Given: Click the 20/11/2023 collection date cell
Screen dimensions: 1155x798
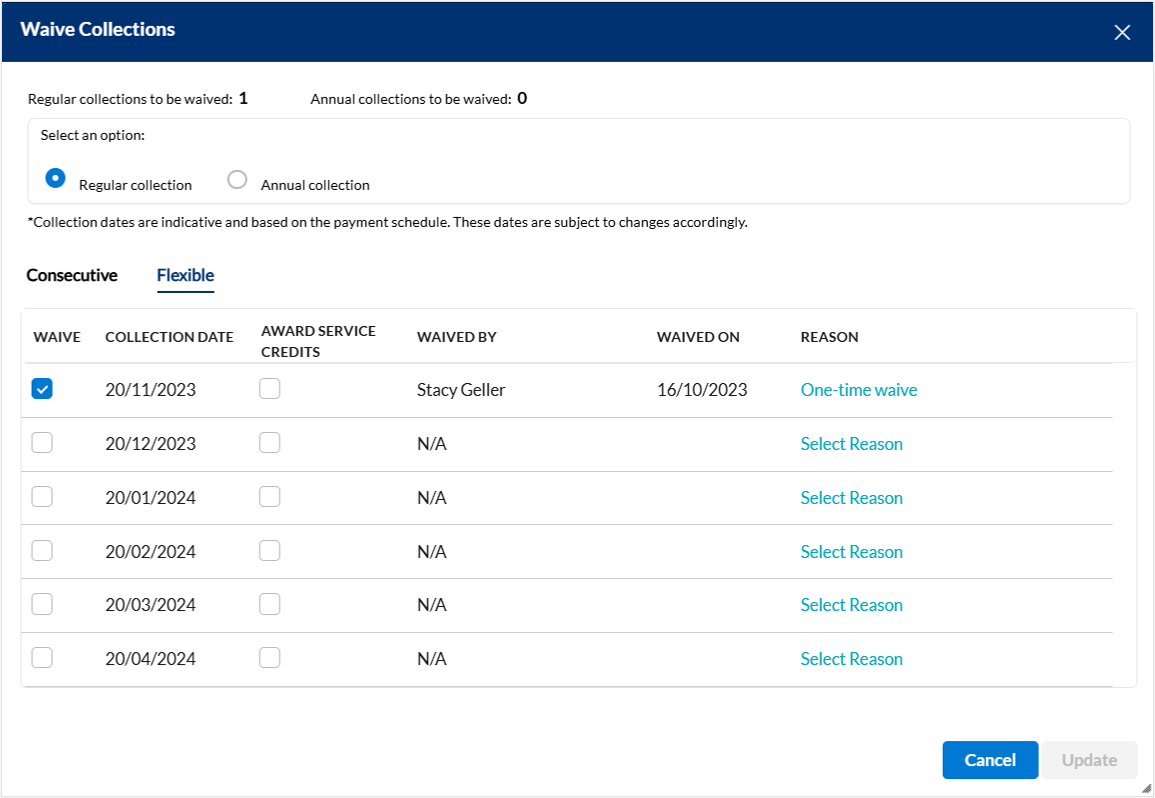Looking at the screenshot, I should click(150, 390).
